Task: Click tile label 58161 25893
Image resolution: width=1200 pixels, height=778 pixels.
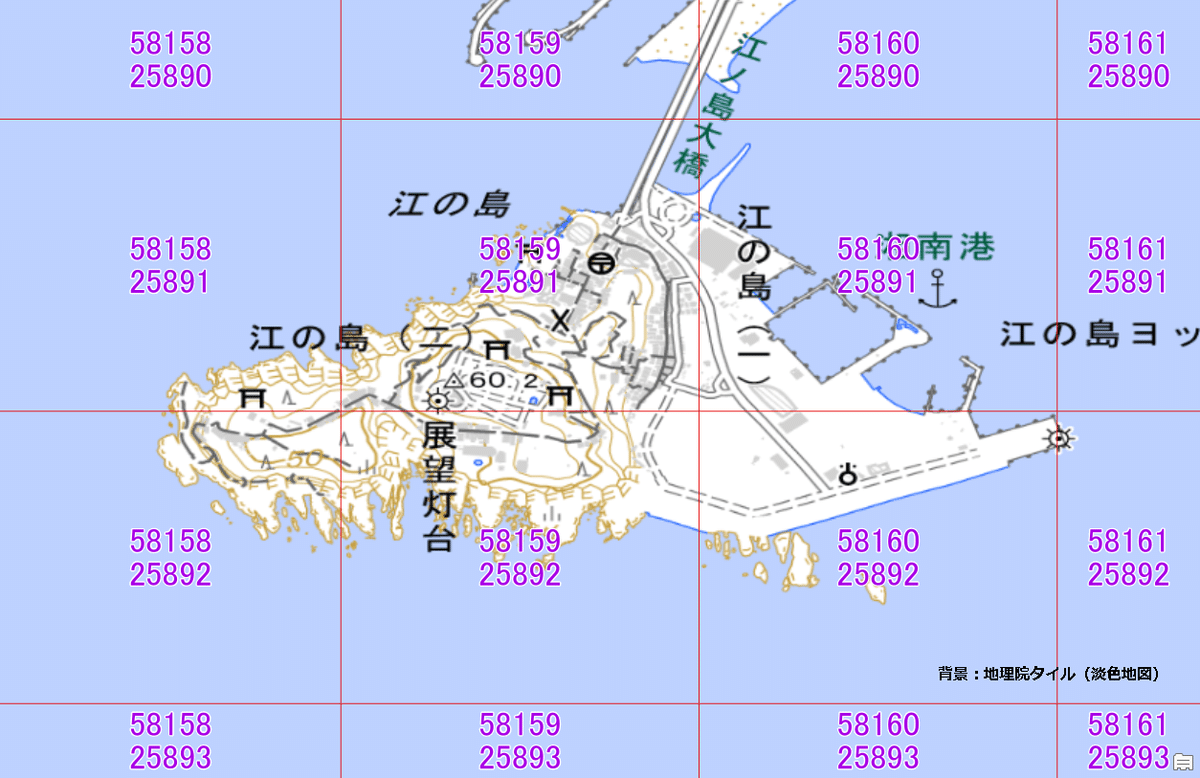Action: tap(1128, 740)
